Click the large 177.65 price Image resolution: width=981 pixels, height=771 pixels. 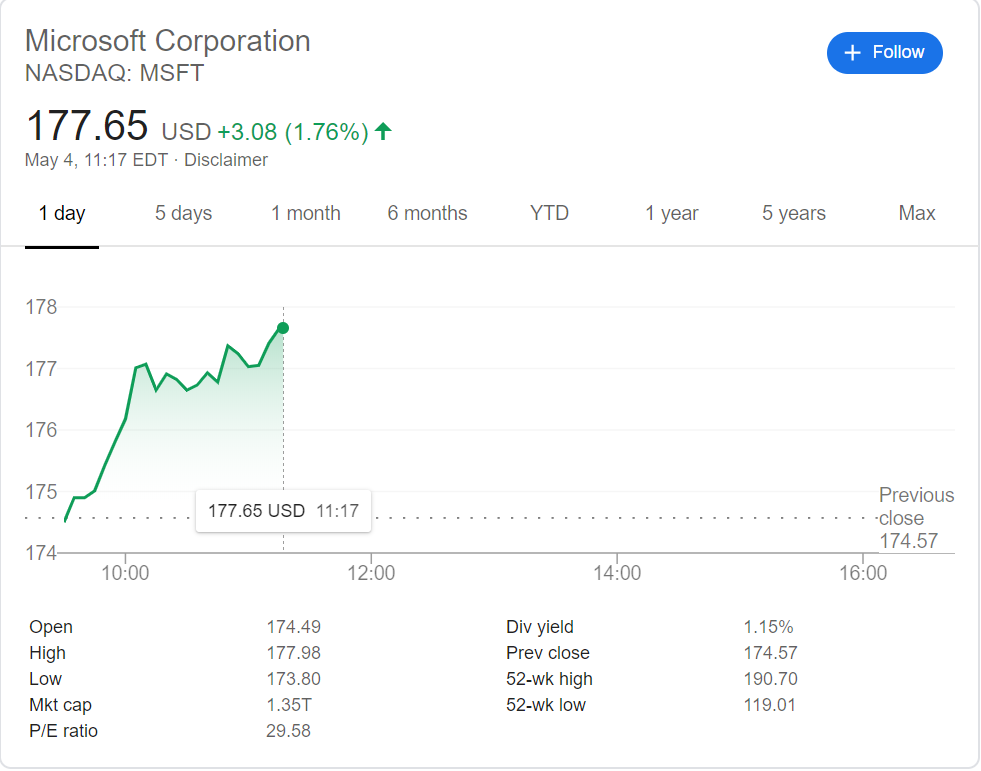click(x=87, y=126)
